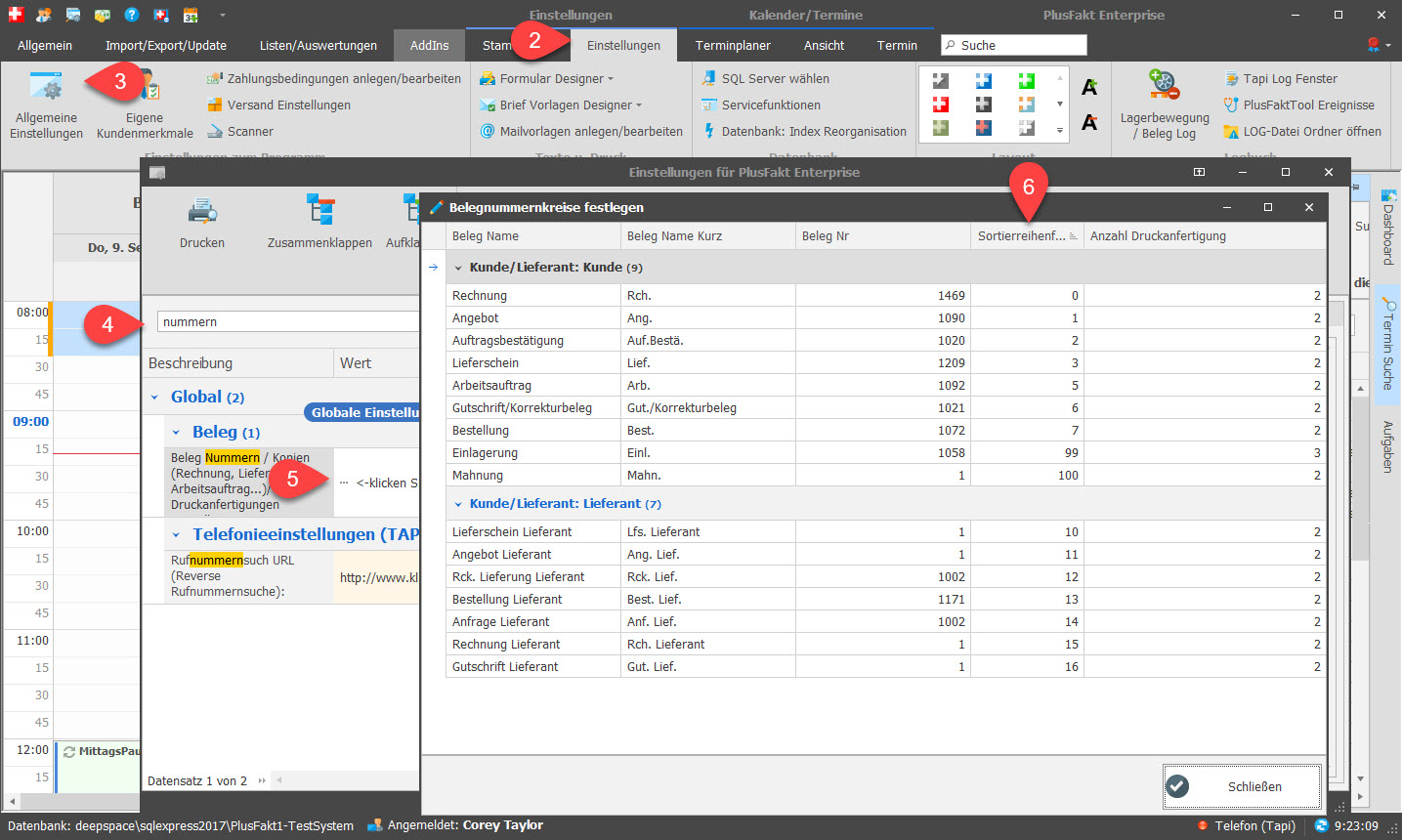Click the money icon in quick access toolbar

coord(103,15)
